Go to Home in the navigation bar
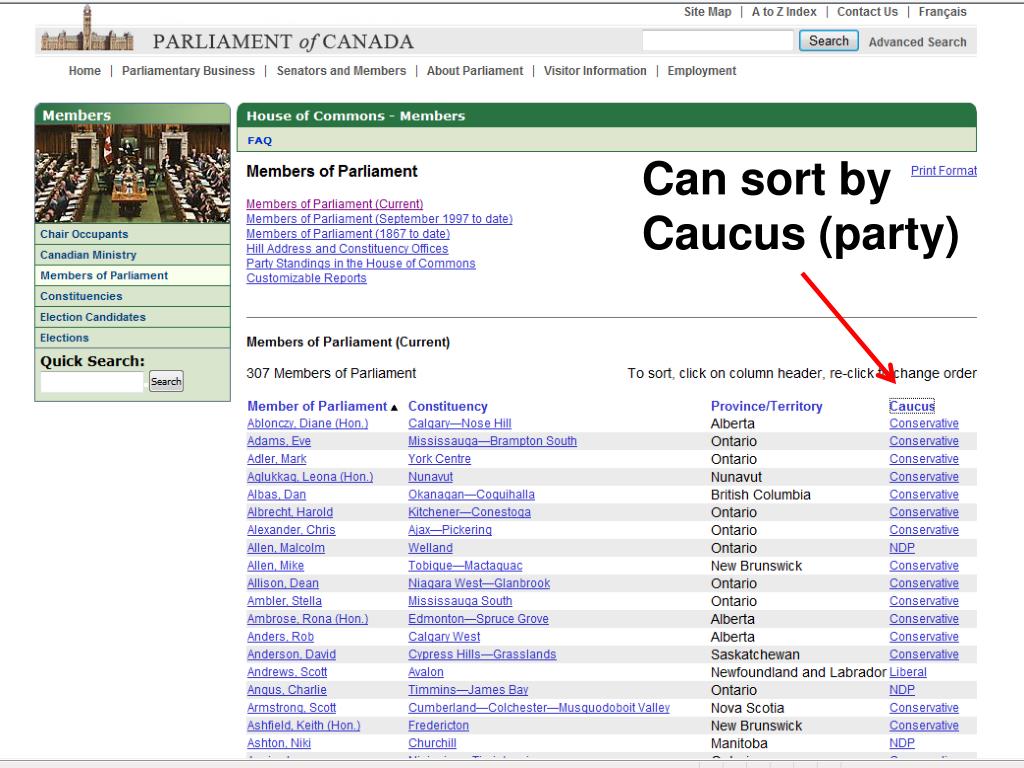This screenshot has height=768, width=1024. click(85, 71)
